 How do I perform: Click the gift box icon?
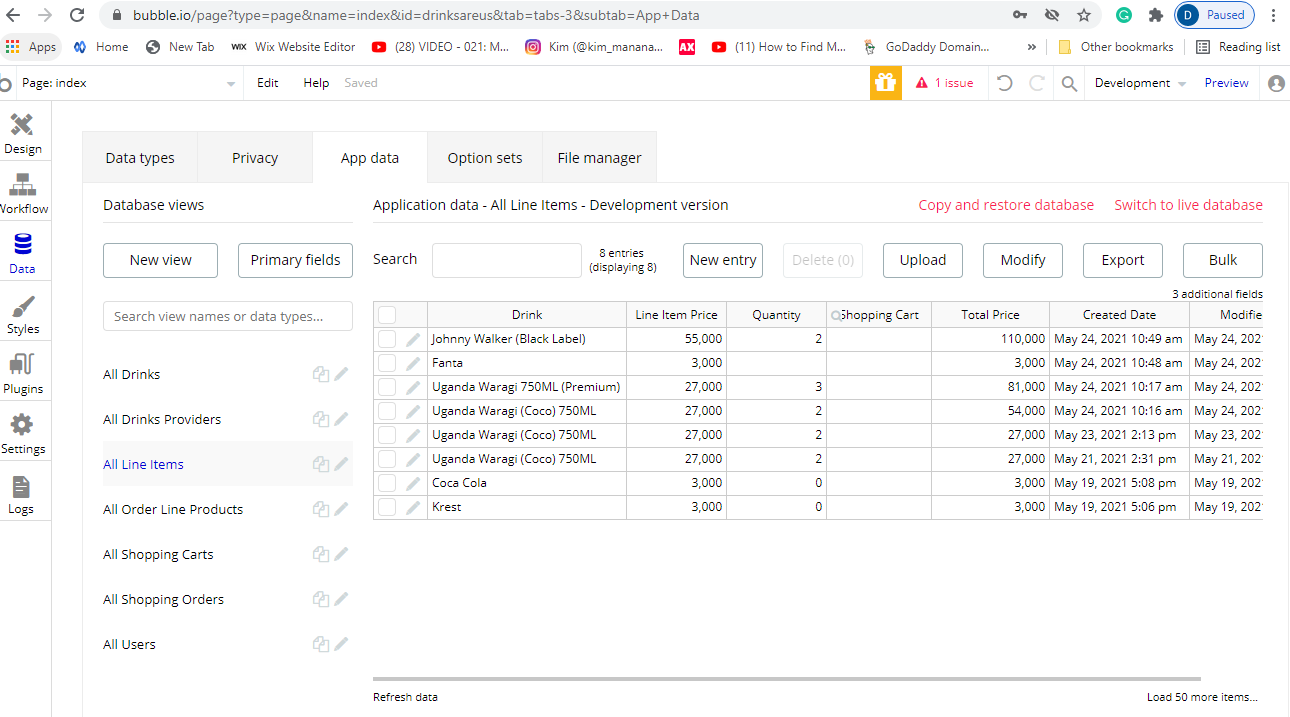click(885, 83)
